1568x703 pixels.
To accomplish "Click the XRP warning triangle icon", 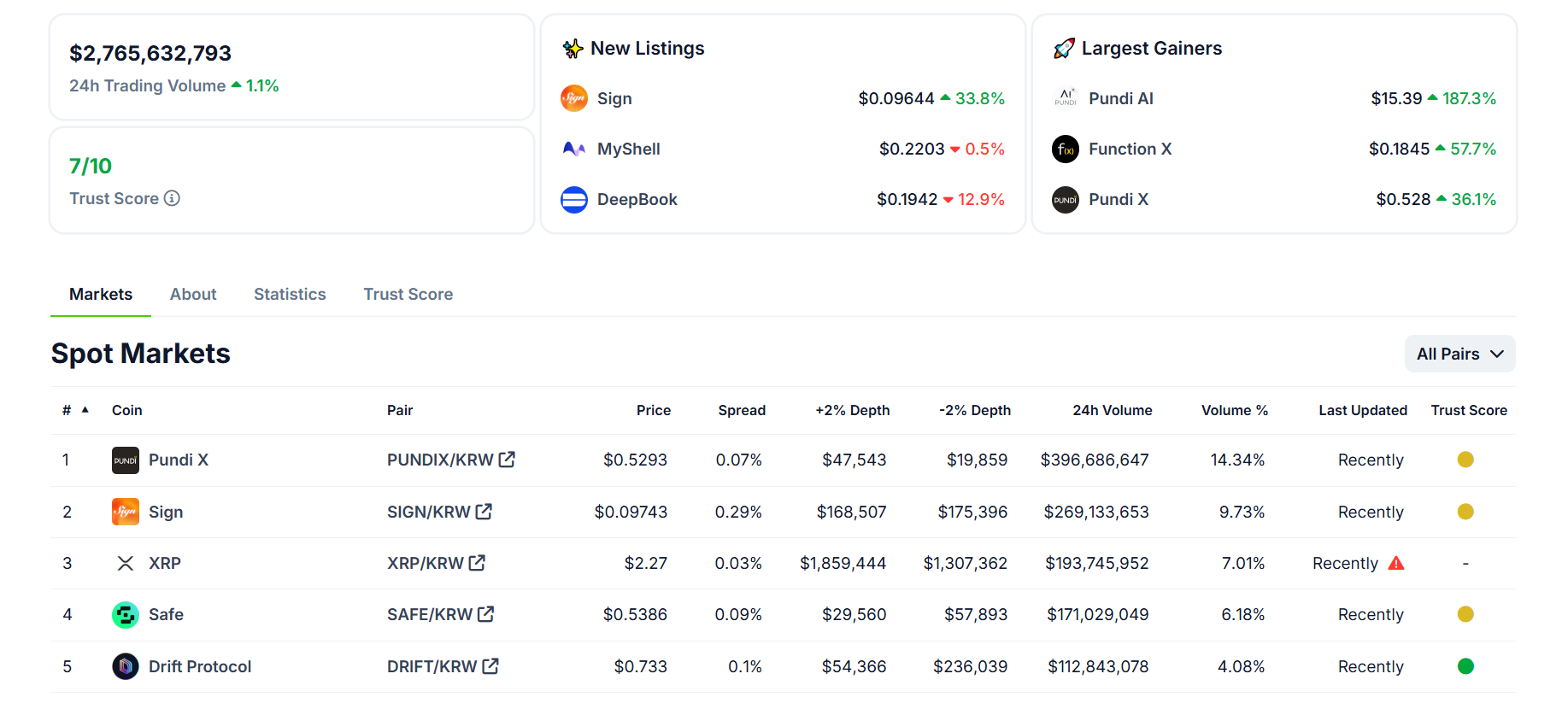I will [1396, 563].
